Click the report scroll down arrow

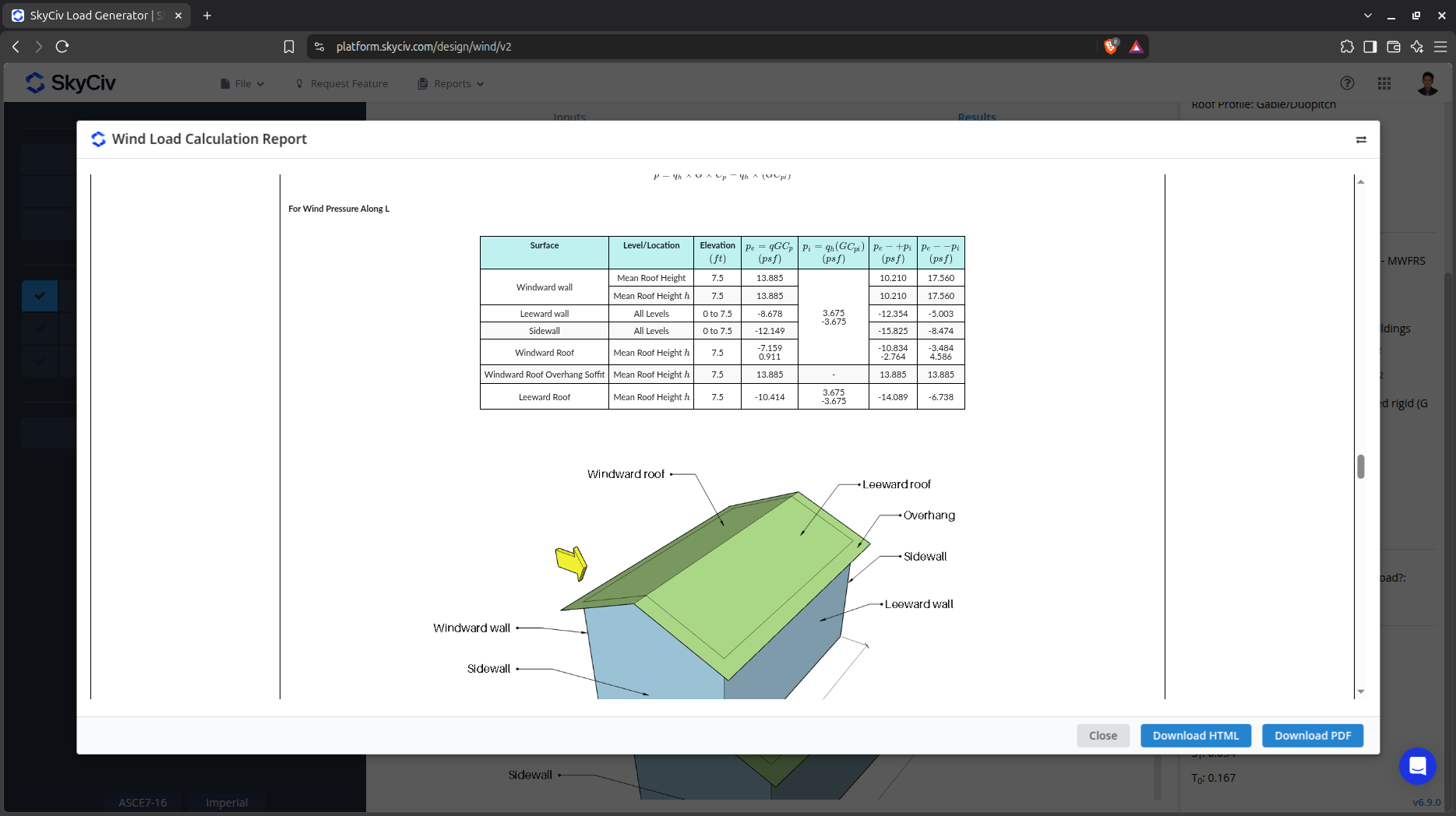tap(1361, 691)
